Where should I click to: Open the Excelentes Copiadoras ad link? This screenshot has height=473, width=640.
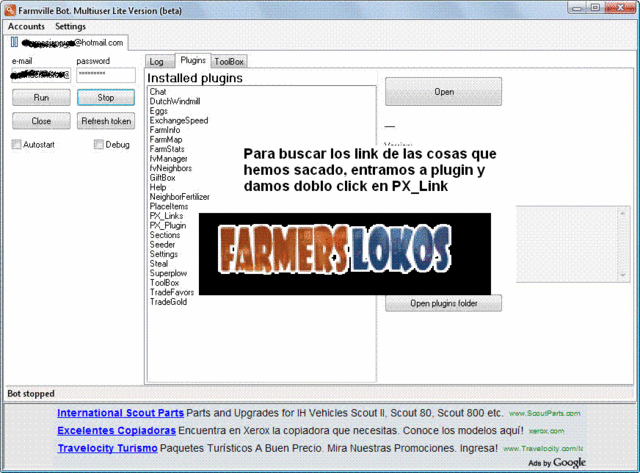point(116,431)
